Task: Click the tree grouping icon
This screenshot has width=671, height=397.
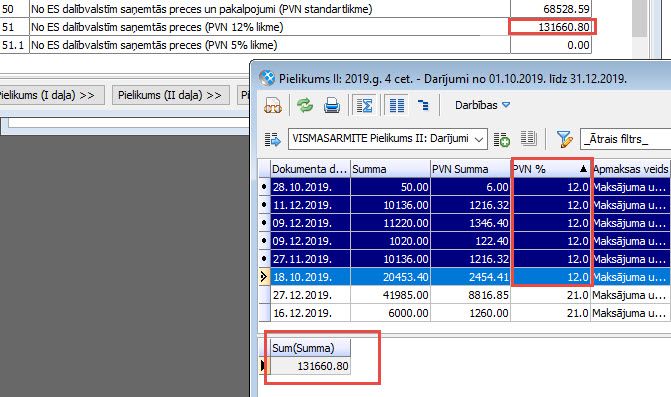Action: pyautogui.click(x=423, y=105)
